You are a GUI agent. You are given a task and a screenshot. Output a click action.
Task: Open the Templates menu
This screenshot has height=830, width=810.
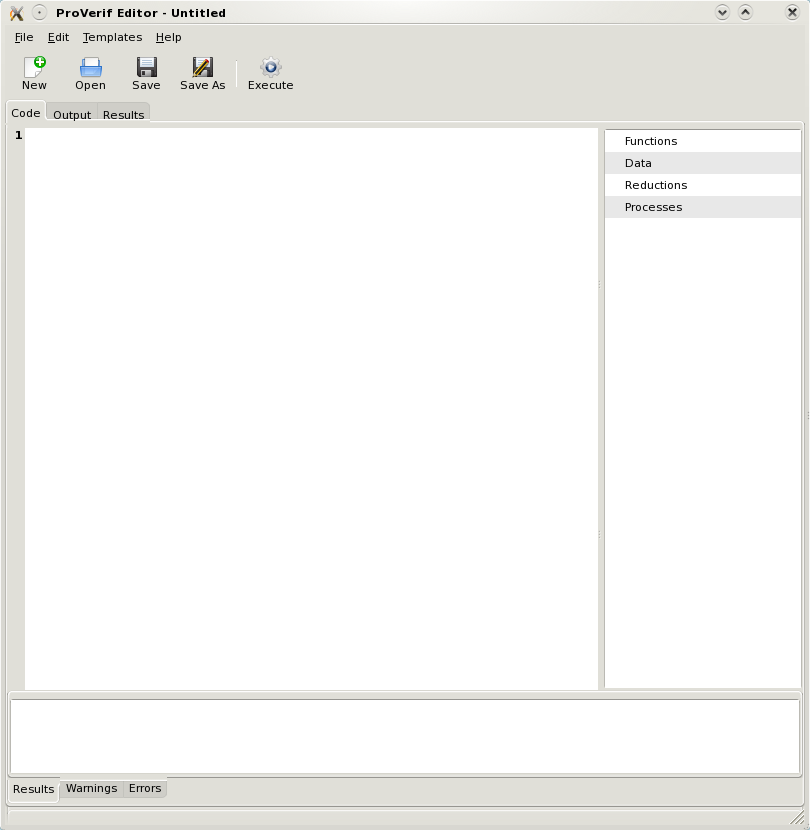(112, 37)
